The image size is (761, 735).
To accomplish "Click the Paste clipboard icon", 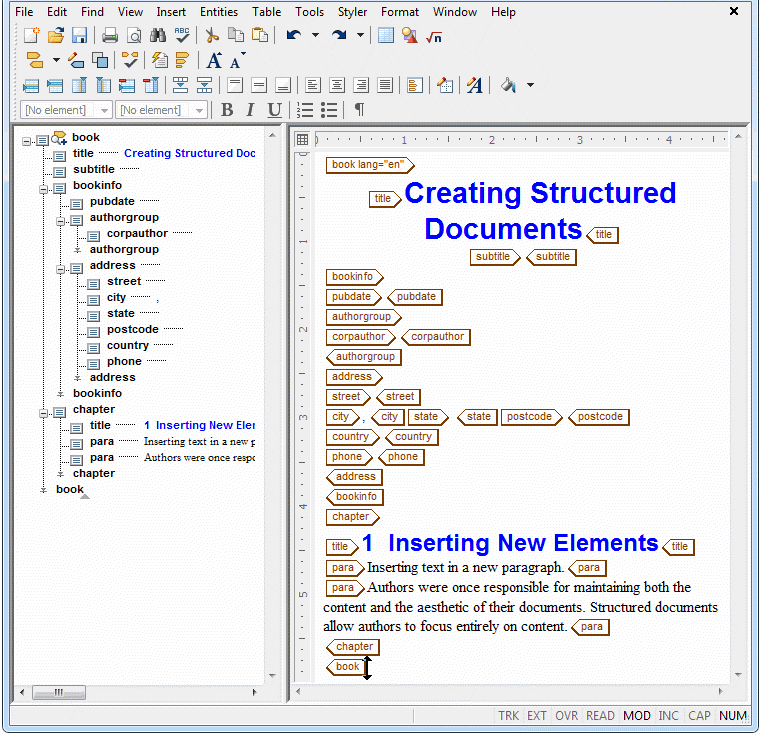I will point(260,35).
